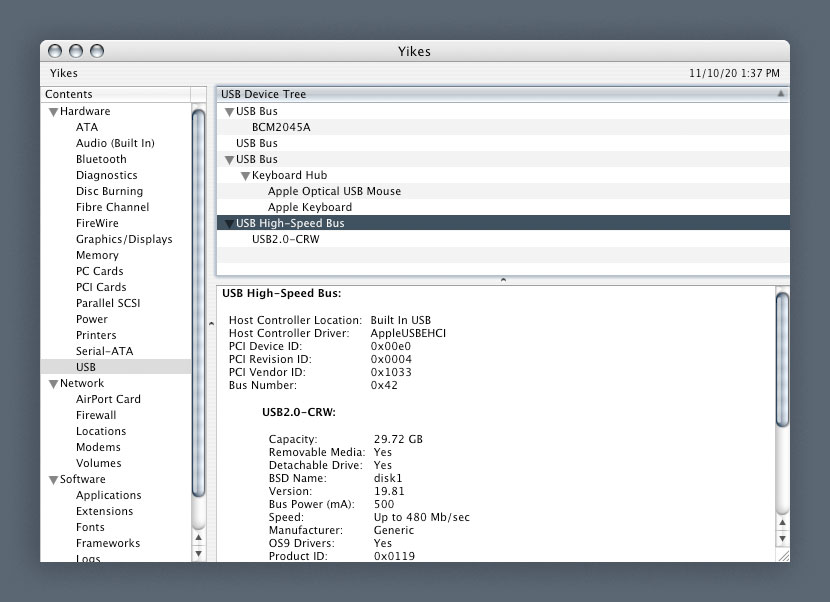Image resolution: width=830 pixels, height=602 pixels.
Task: Collapse the Hardware section triangle
Action: pos(53,112)
